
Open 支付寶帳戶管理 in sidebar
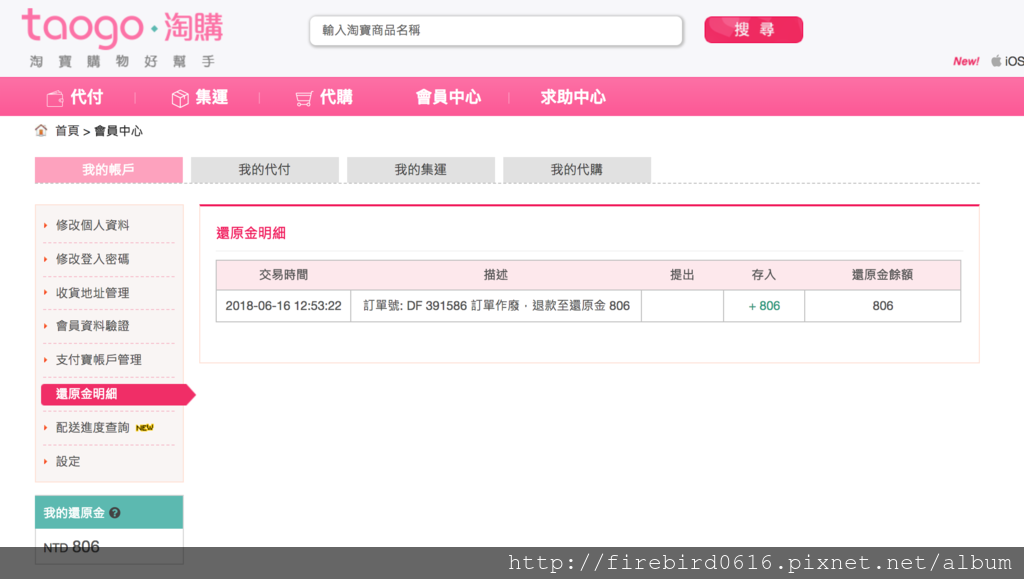[99, 360]
